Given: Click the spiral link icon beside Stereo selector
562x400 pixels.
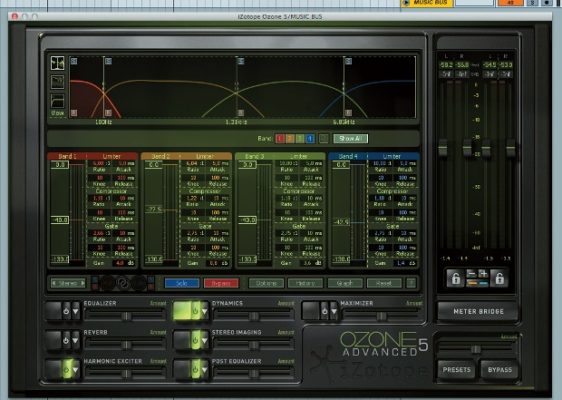Looking at the screenshot, I should pos(123,283).
